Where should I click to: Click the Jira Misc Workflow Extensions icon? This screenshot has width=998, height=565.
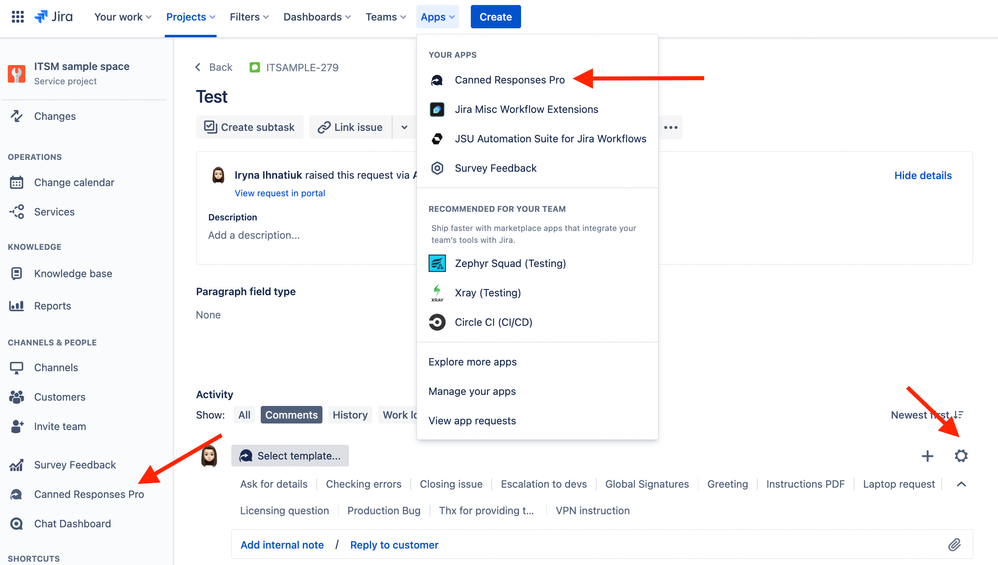437,109
